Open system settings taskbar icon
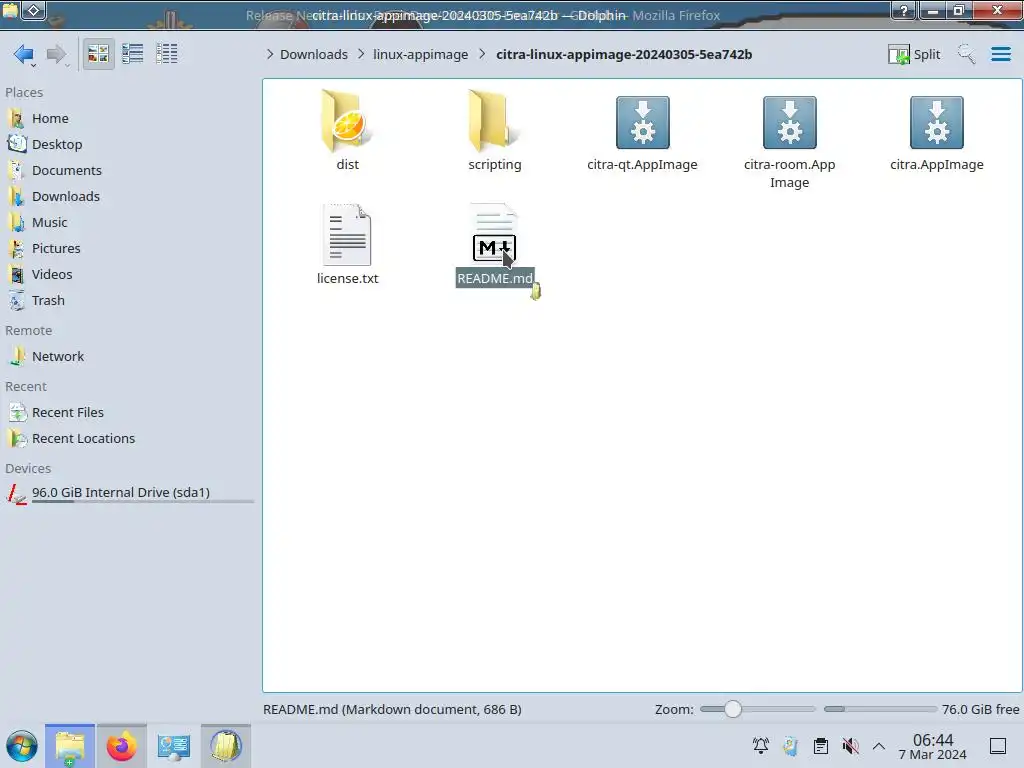This screenshot has height=768, width=1024. 174,746
